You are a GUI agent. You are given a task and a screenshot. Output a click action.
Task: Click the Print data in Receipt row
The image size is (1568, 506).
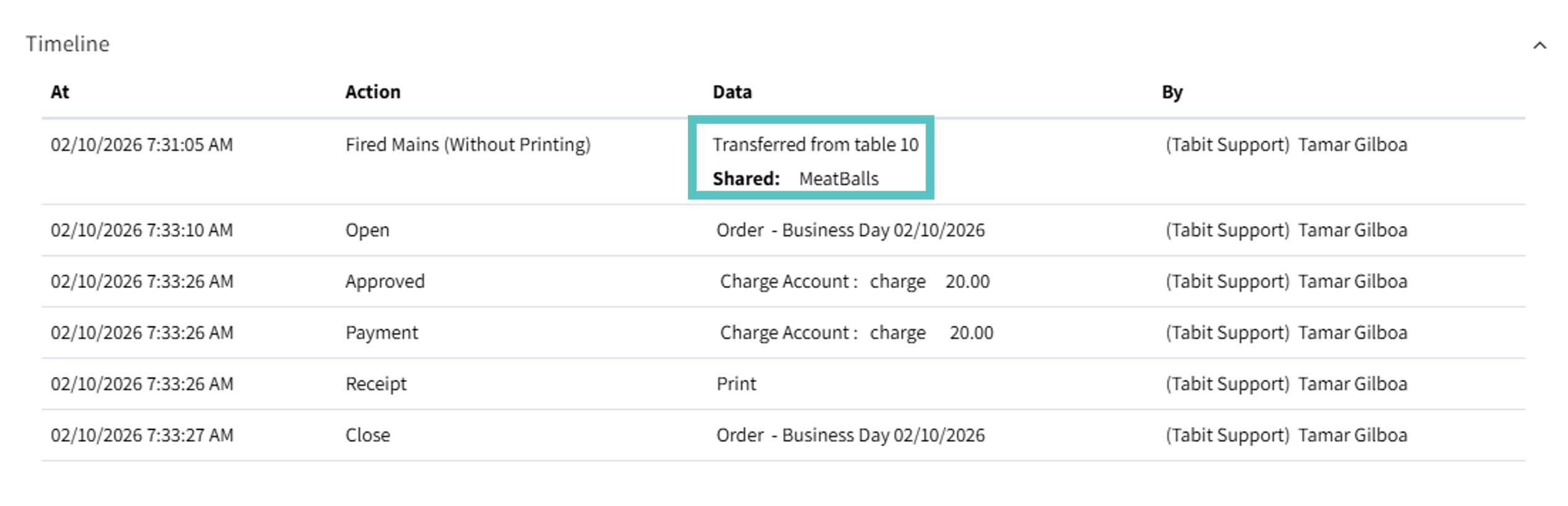[x=736, y=384]
